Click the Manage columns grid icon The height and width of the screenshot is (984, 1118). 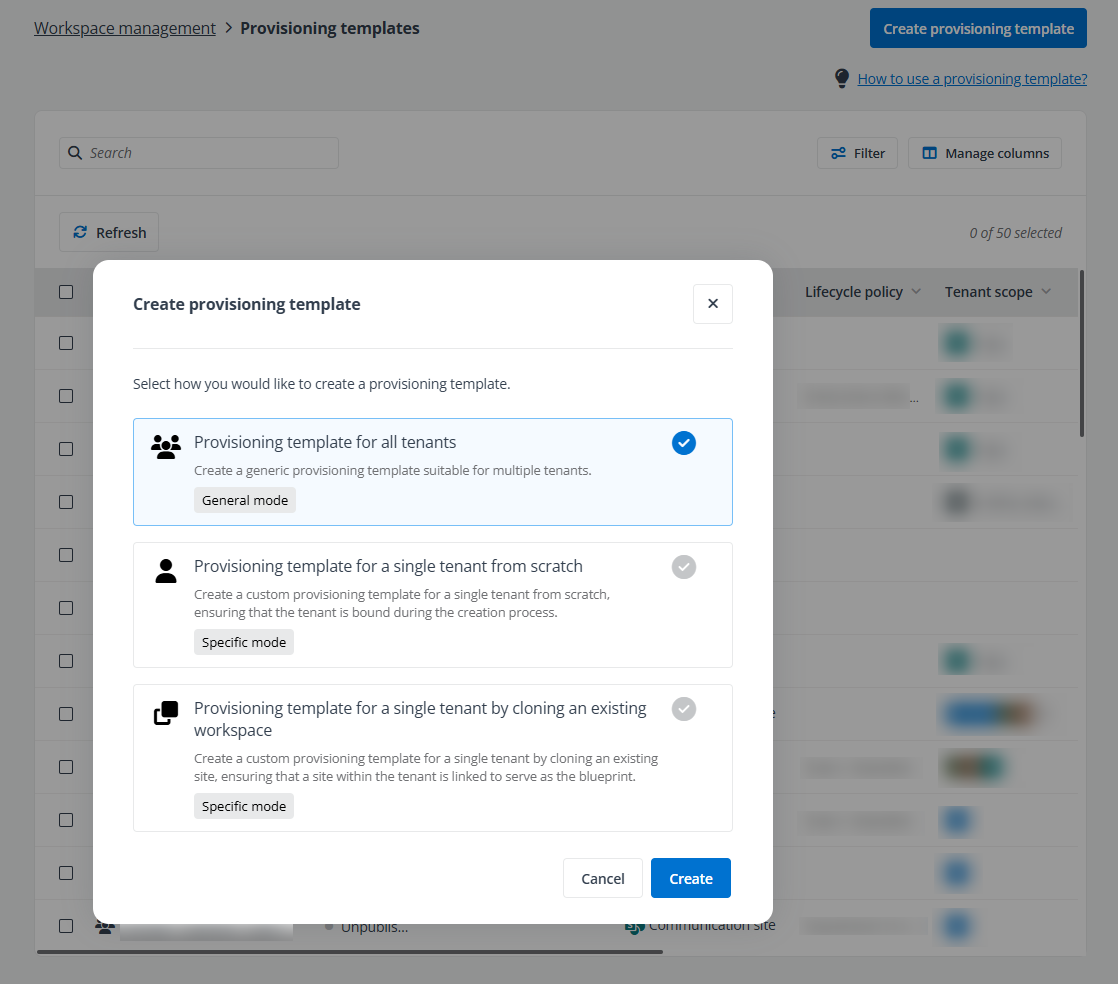click(932, 153)
